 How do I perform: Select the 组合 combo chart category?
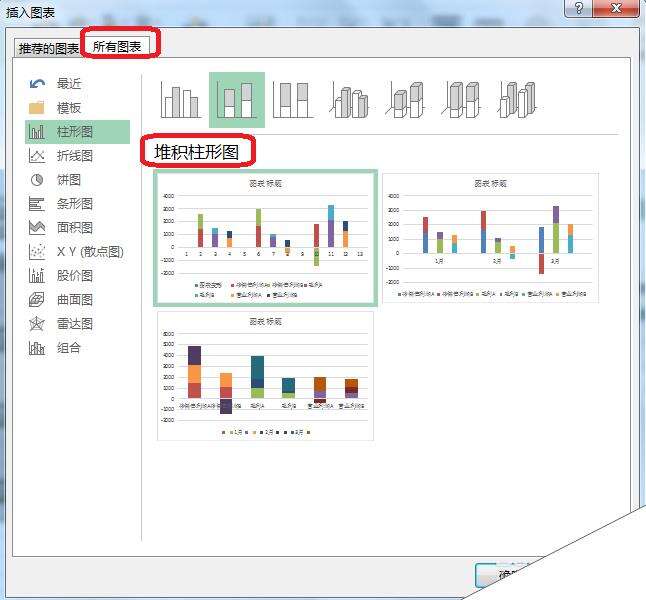click(77, 348)
